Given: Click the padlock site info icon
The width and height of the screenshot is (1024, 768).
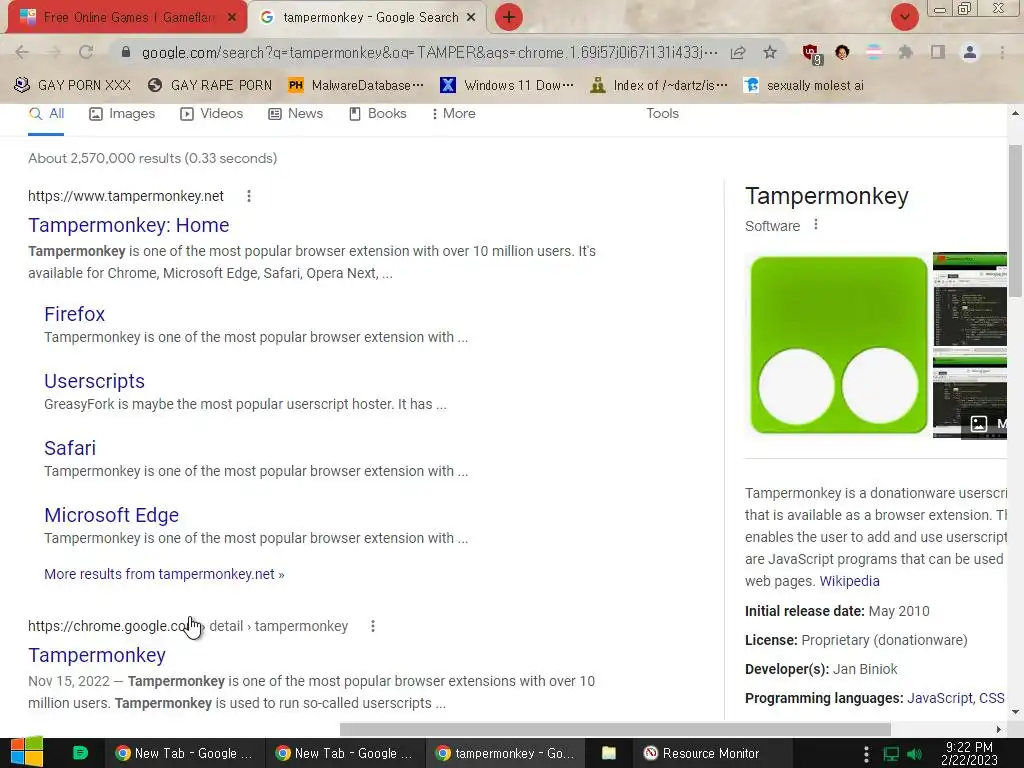Looking at the screenshot, I should pos(126,52).
